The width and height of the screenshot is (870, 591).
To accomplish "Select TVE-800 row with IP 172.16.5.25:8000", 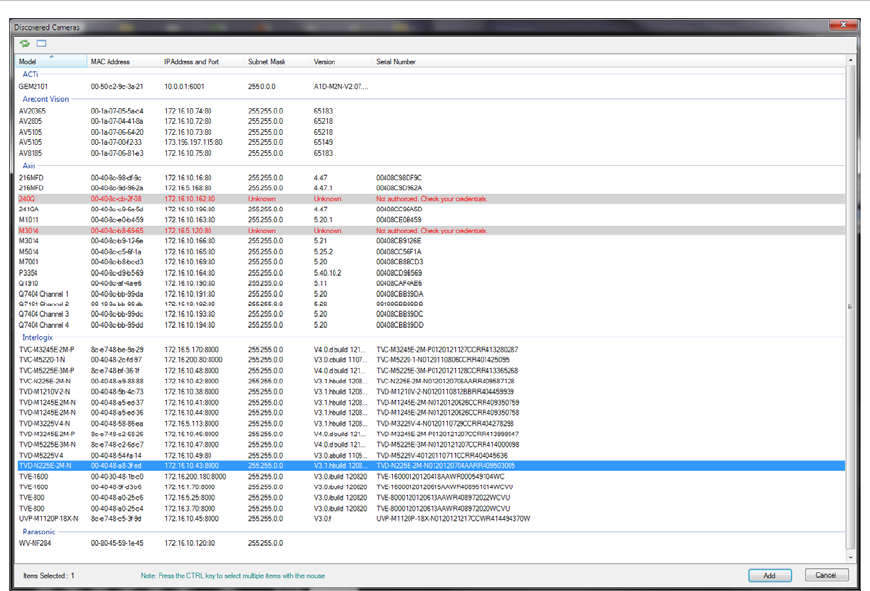I will click(431, 498).
